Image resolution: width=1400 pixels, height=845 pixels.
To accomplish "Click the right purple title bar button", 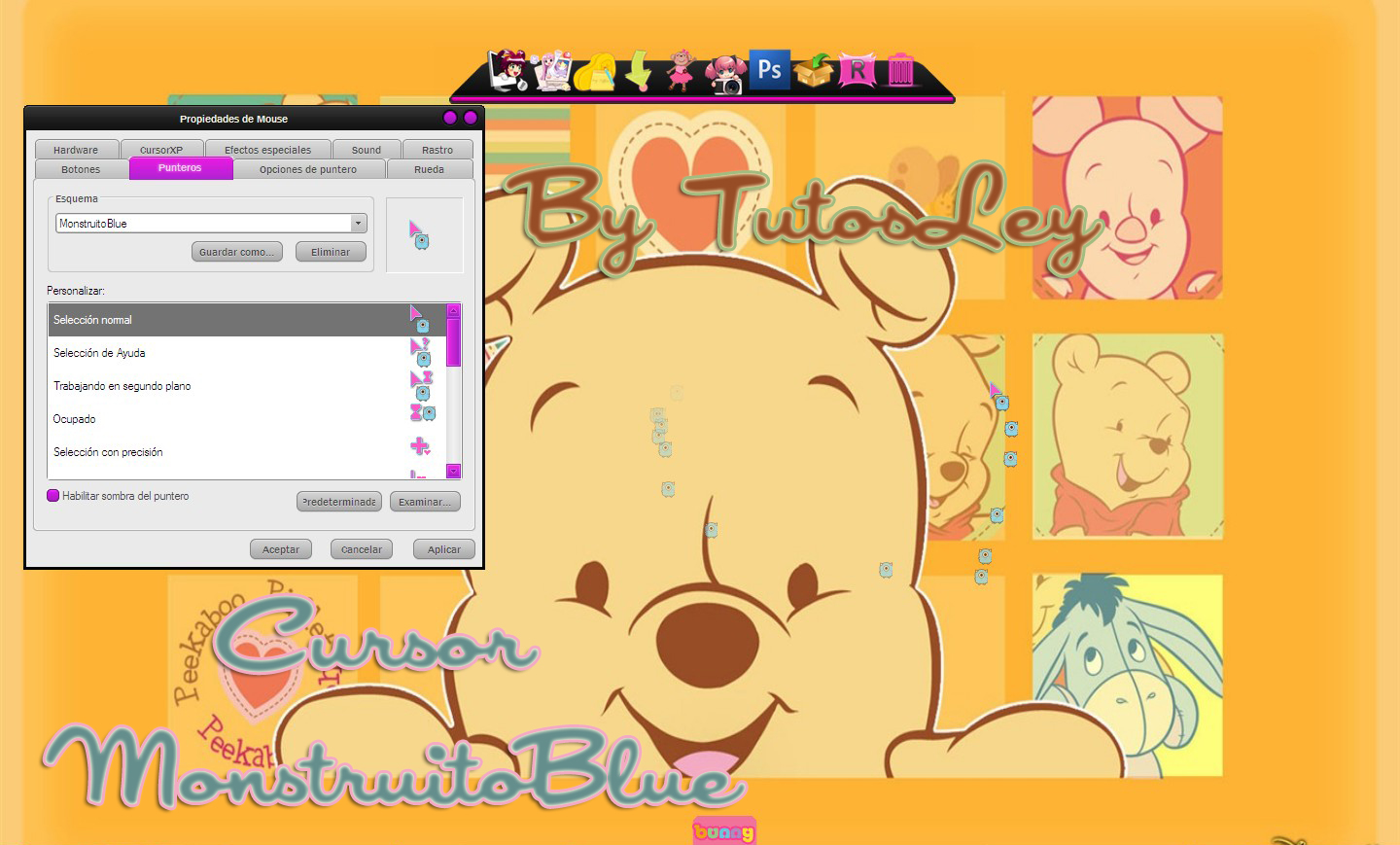I will click(471, 118).
